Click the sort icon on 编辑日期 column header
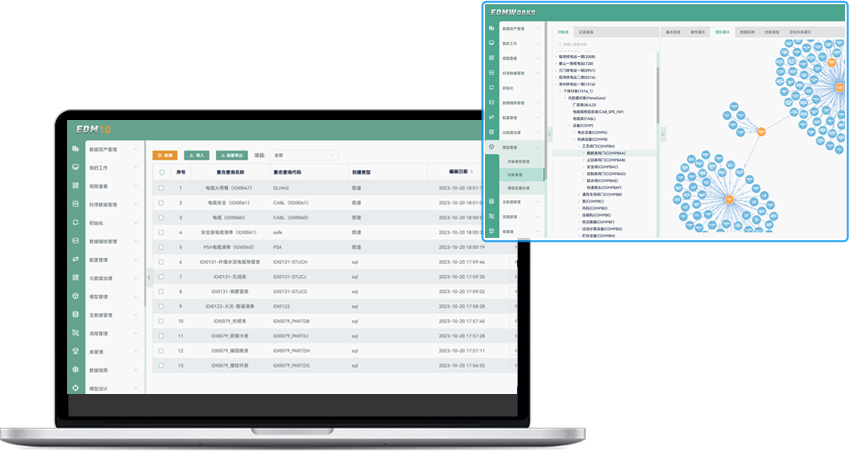 coord(472,172)
